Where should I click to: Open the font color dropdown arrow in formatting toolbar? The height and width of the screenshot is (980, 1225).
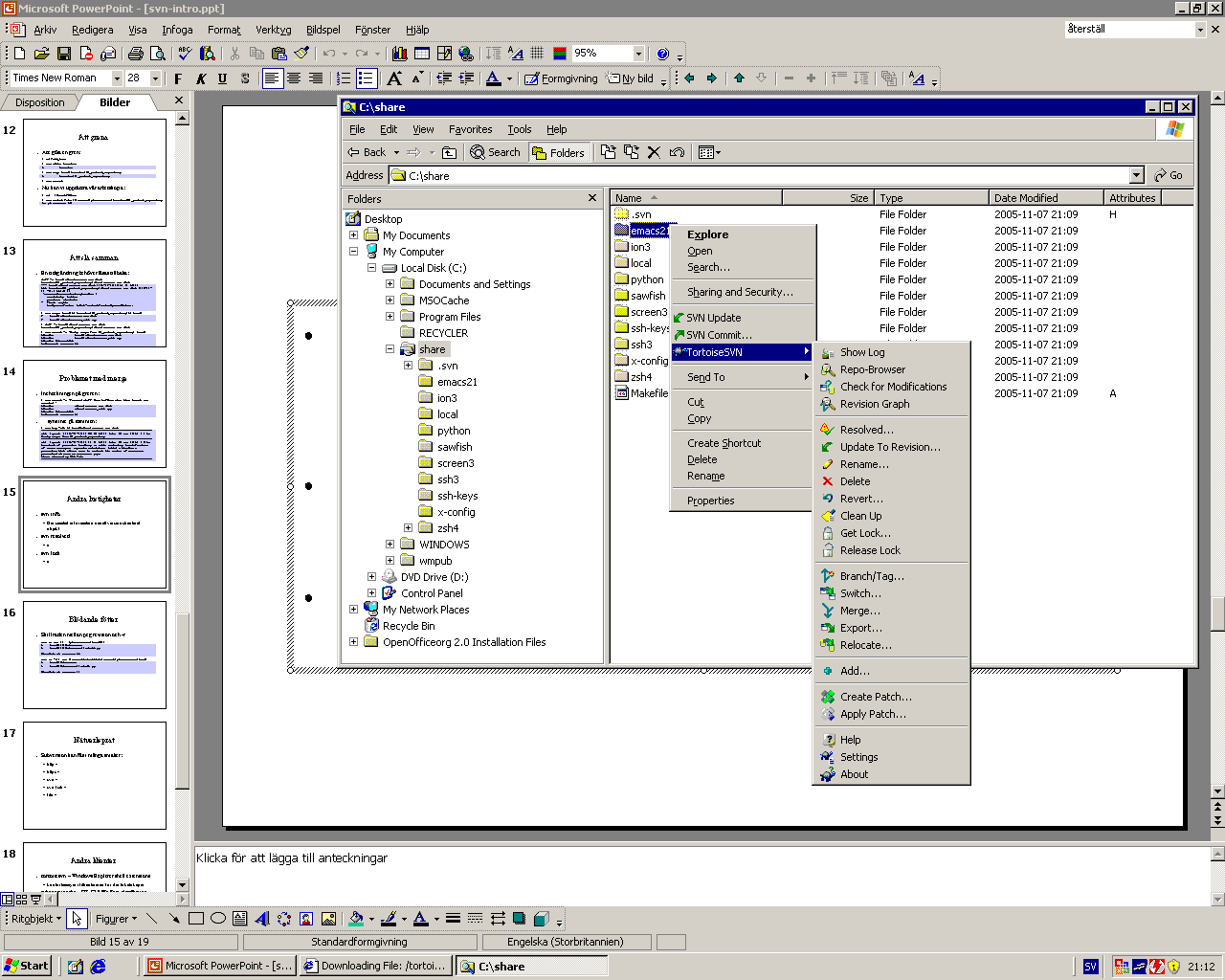(509, 78)
